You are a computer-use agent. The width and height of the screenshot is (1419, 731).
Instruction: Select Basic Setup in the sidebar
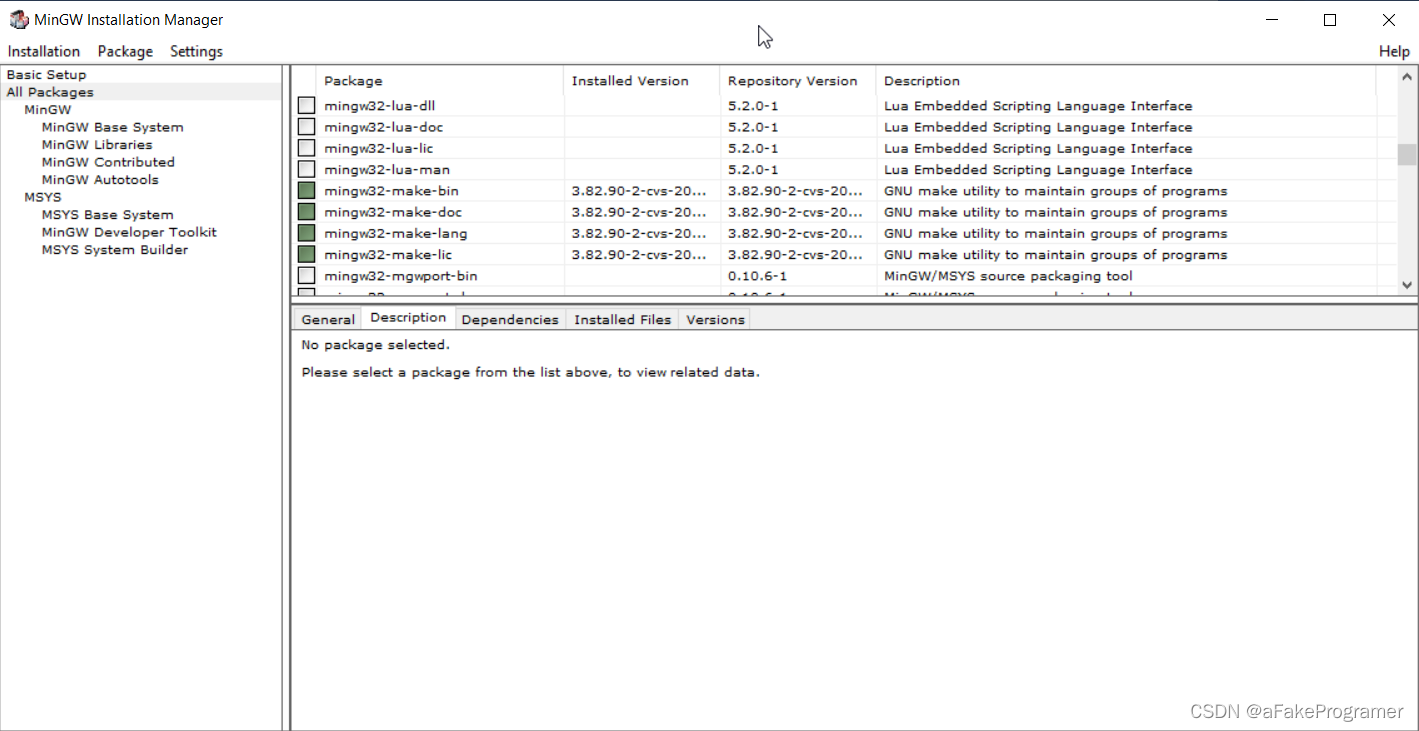click(x=46, y=75)
